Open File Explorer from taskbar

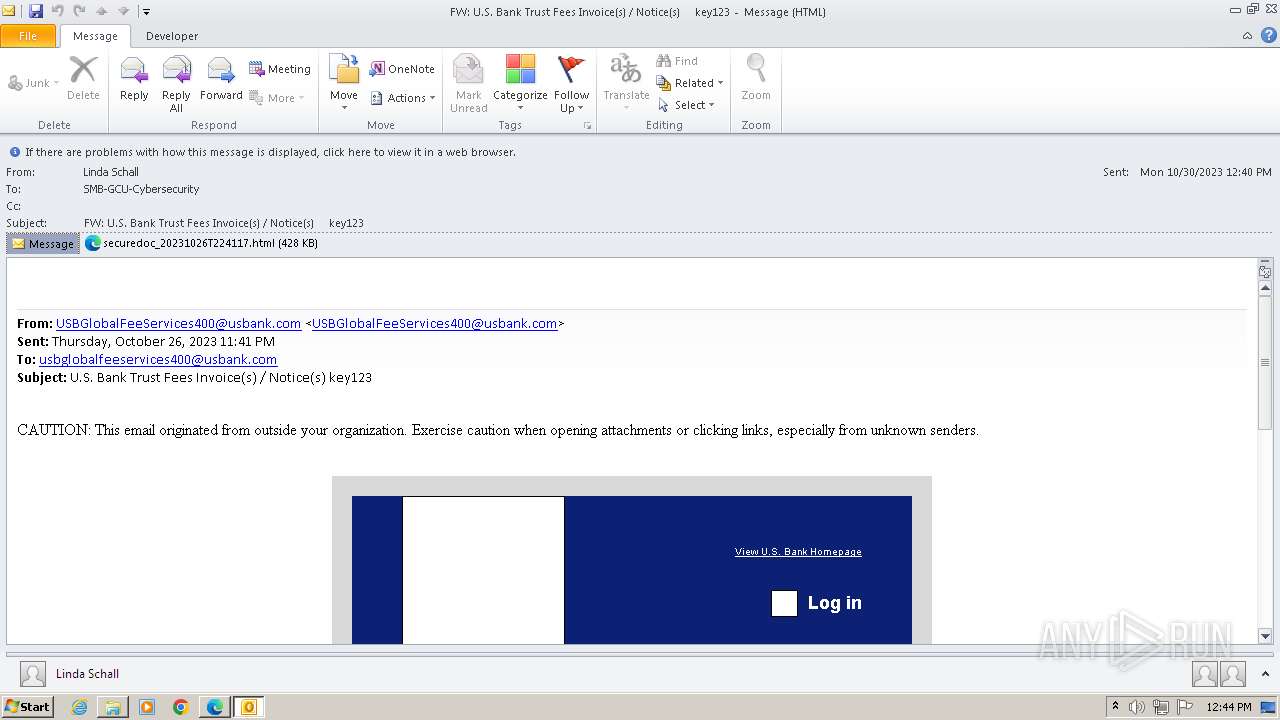point(113,707)
